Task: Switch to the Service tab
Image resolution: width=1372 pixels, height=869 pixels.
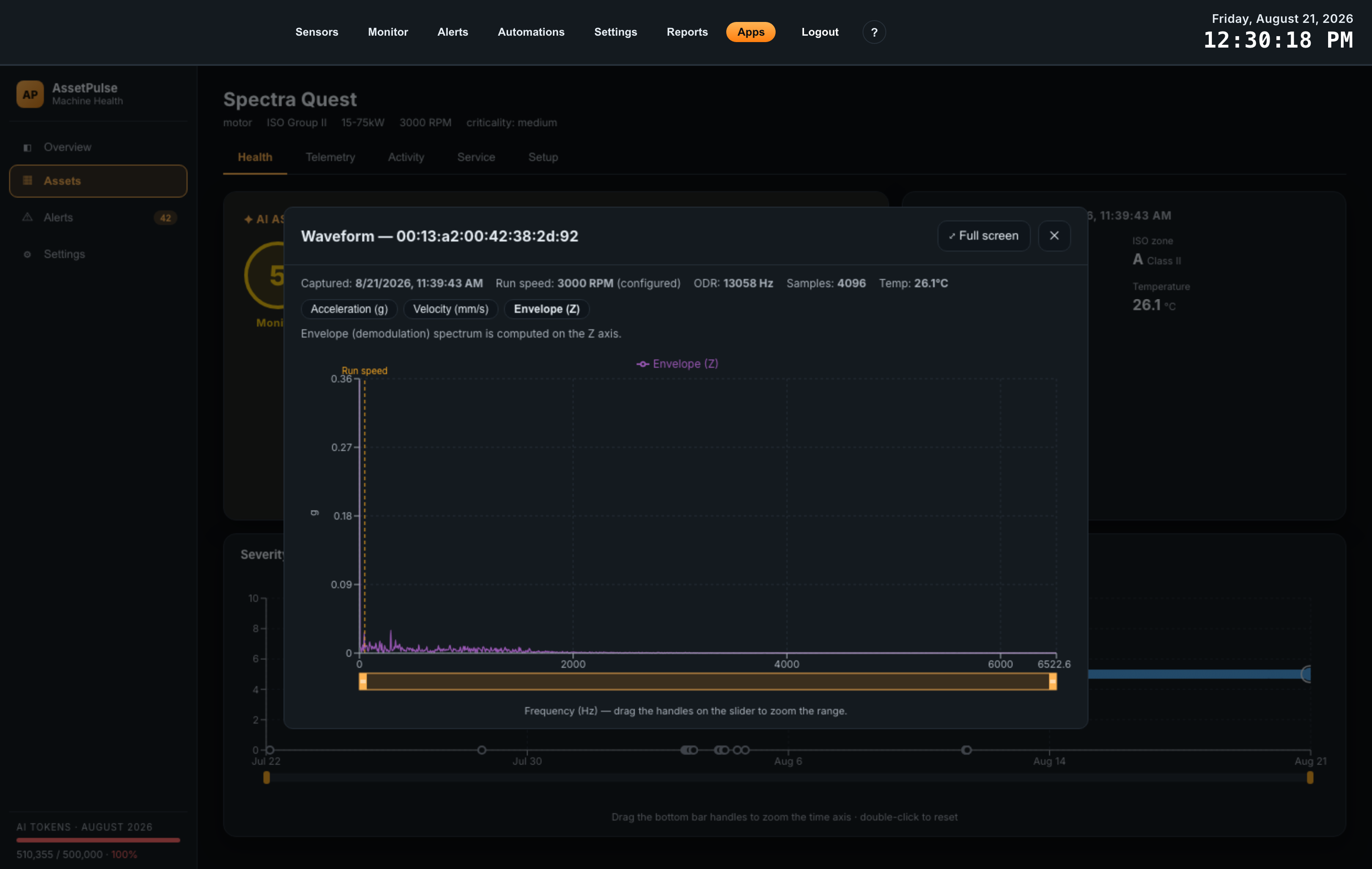Action: tap(476, 157)
